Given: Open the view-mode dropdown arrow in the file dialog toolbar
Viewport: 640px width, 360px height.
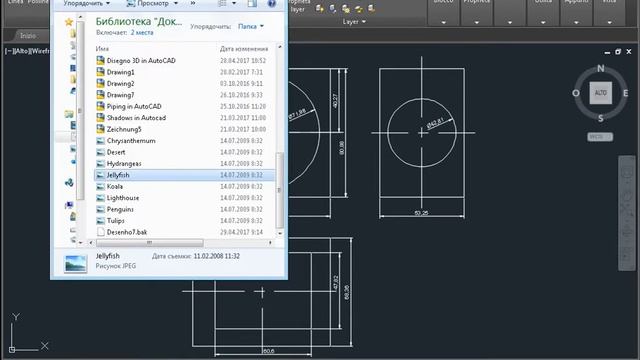Looking at the screenshot, I should 234,3.
